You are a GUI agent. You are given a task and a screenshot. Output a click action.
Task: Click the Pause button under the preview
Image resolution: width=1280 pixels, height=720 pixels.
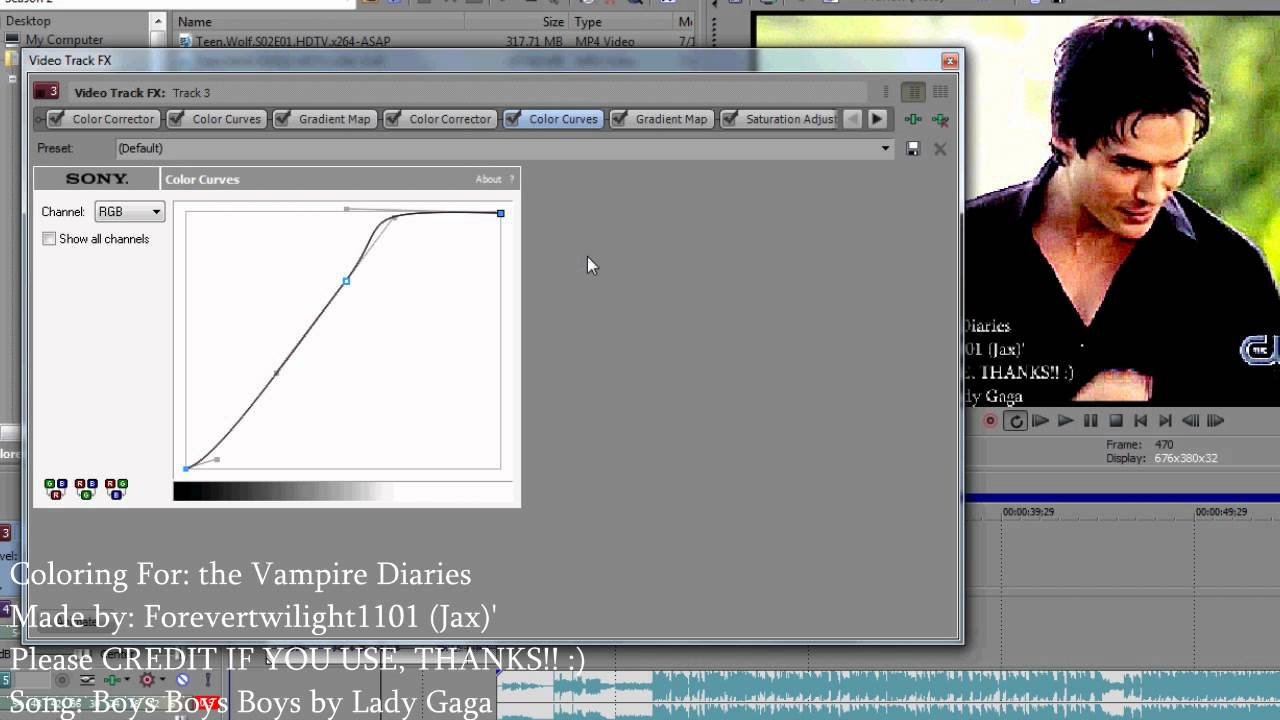point(1090,421)
